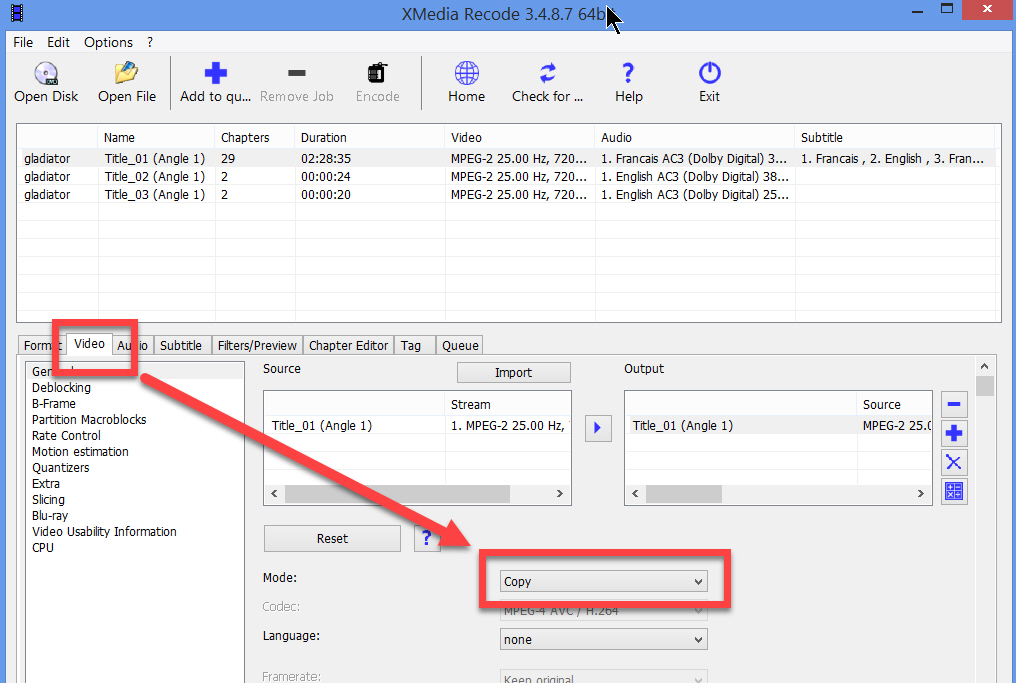Click the Chapters column header
Image resolution: width=1016 pixels, height=683 pixels.
[255, 137]
